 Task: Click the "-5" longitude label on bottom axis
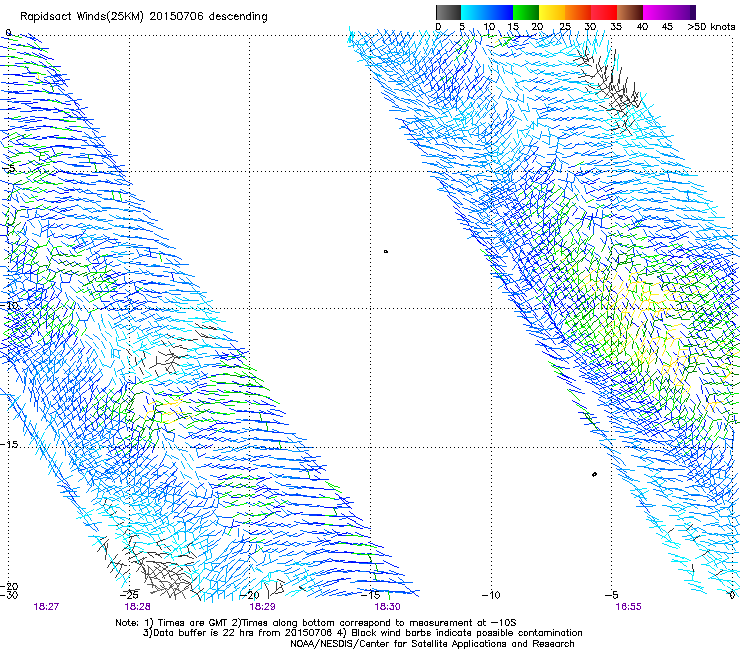[x=611, y=595]
